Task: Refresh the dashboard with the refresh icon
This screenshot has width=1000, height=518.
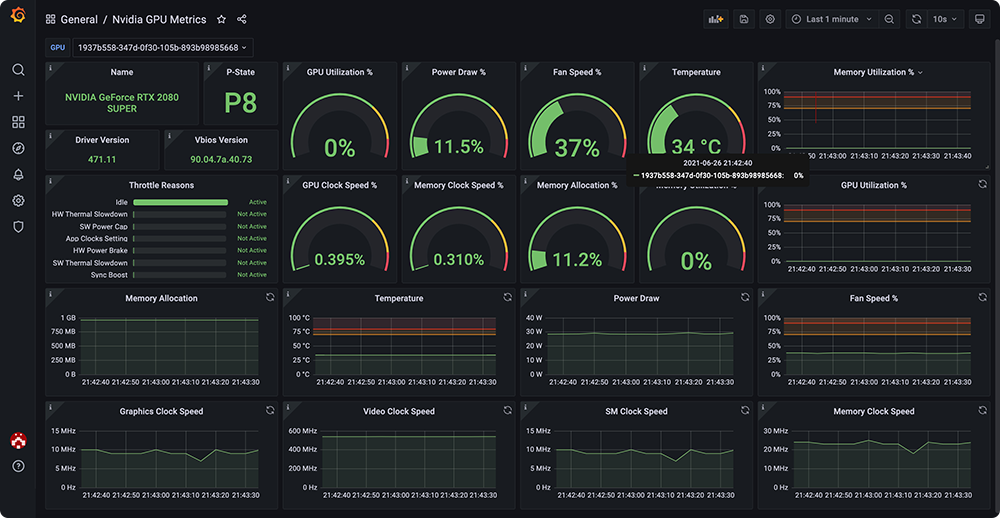Action: tap(916, 19)
